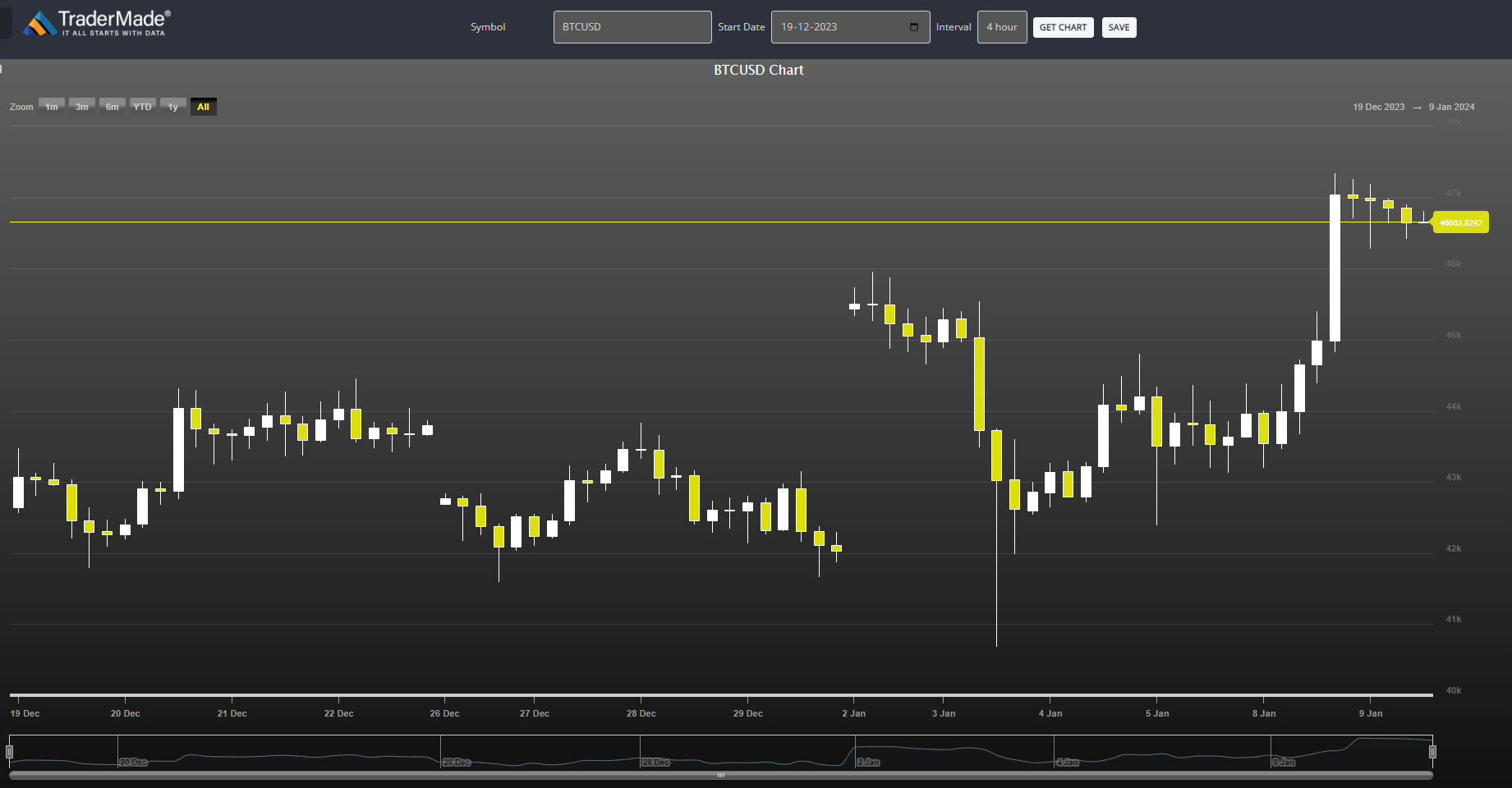
Task: Click the yellow price label 46663.8242
Action: point(1460,222)
